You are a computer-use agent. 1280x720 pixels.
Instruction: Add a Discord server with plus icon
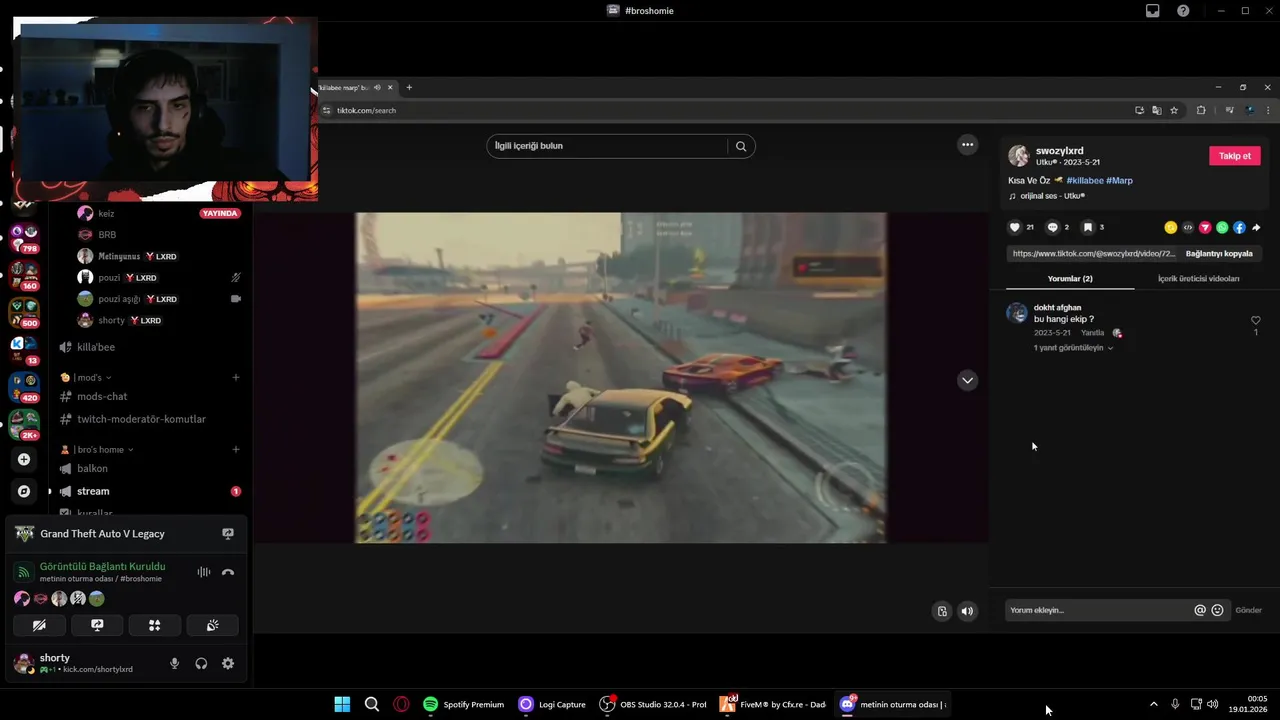point(24,459)
